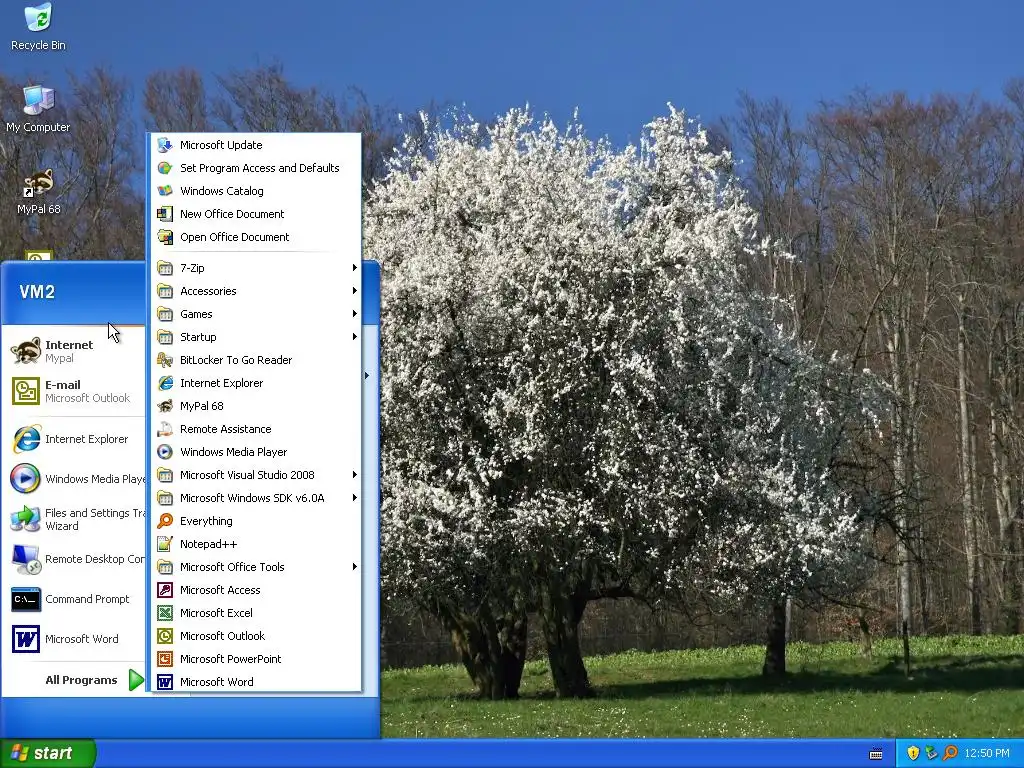
Task: Click the BitLocker To Go Reader label
Action: pyautogui.click(x=236, y=360)
